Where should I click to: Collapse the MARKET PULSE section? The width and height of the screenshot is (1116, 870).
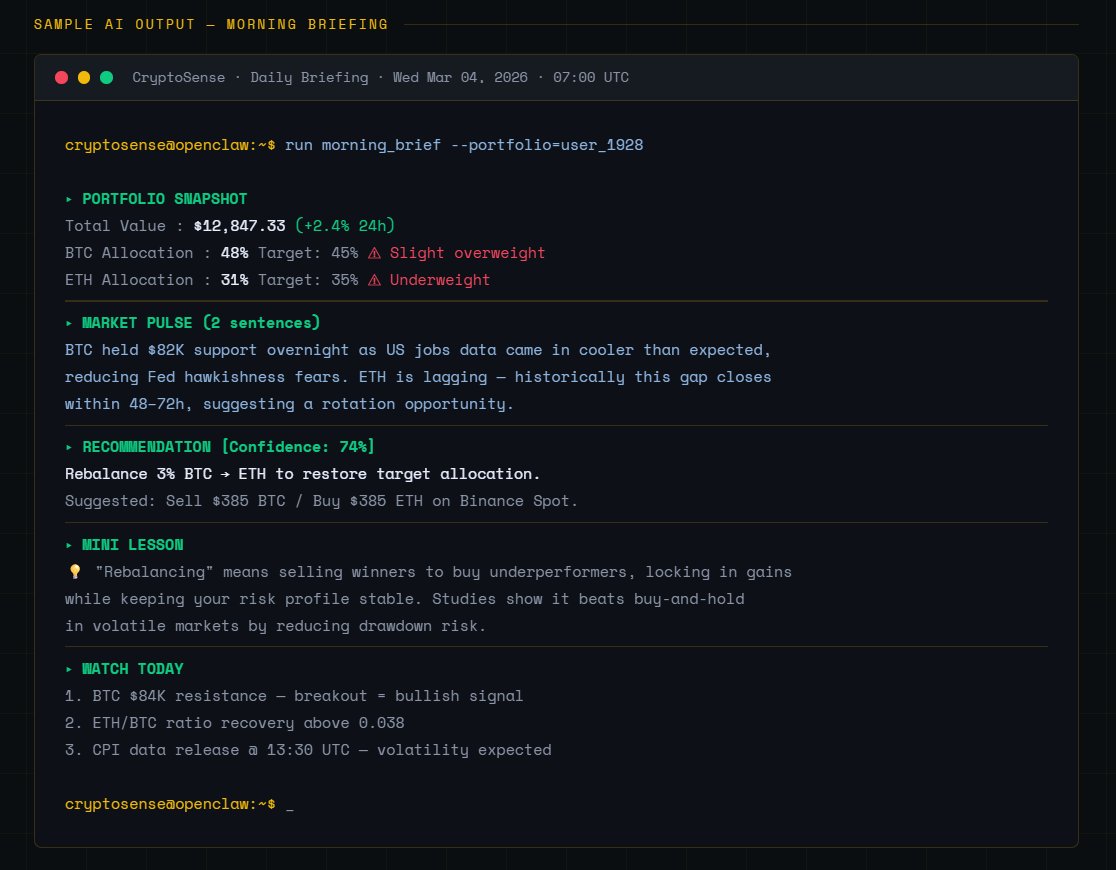(193, 322)
